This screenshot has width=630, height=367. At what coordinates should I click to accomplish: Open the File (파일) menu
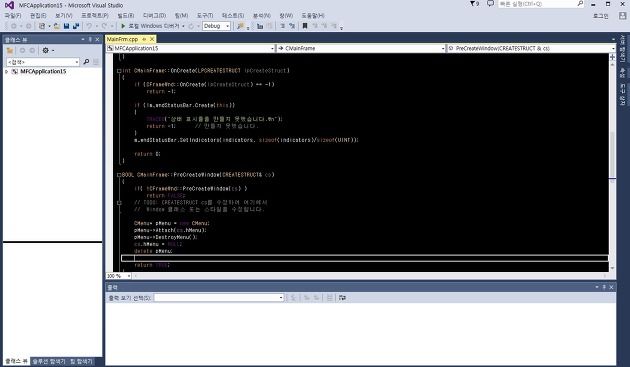click(x=12, y=16)
